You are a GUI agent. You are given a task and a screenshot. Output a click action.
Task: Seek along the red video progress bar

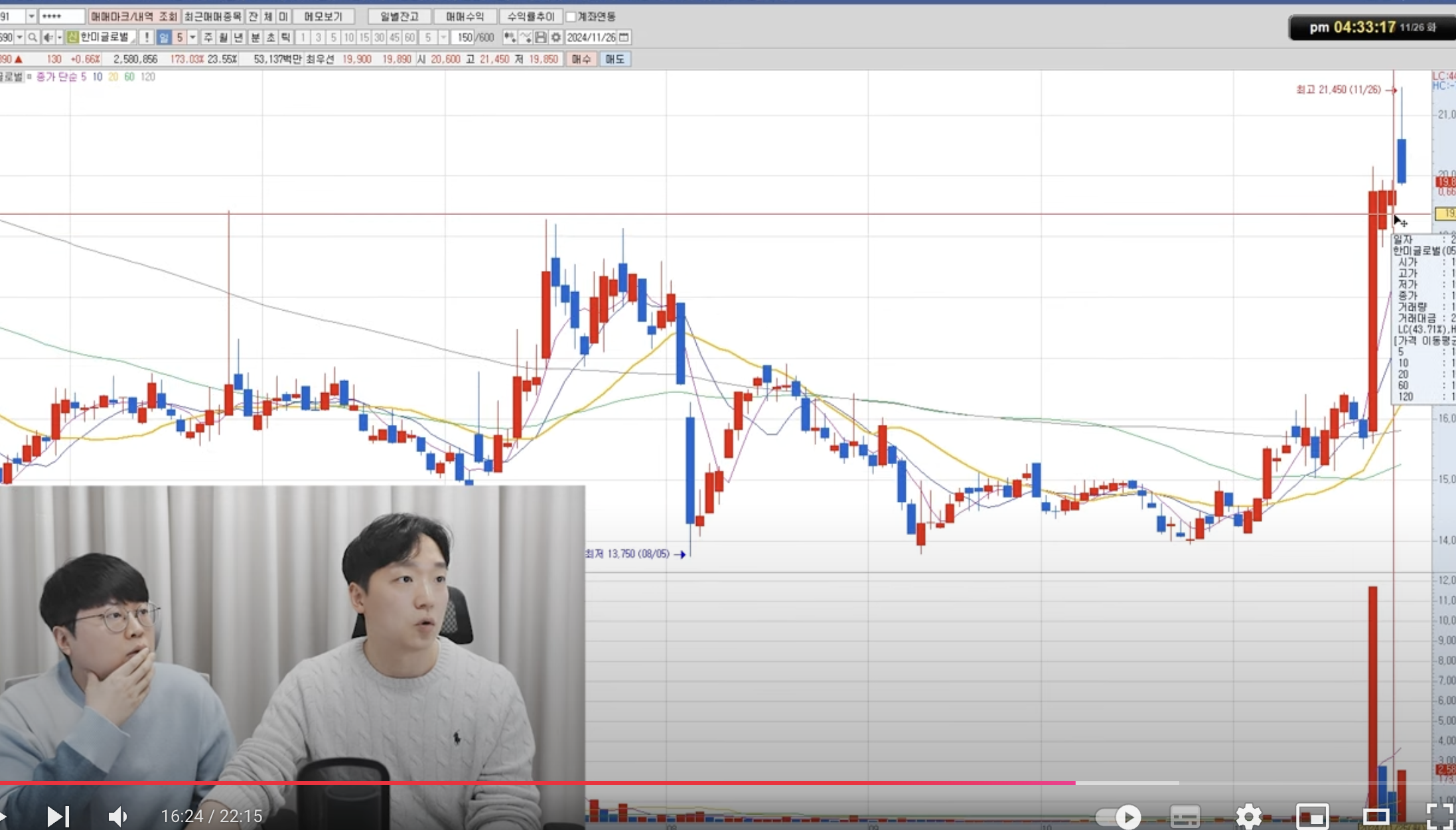click(x=531, y=783)
